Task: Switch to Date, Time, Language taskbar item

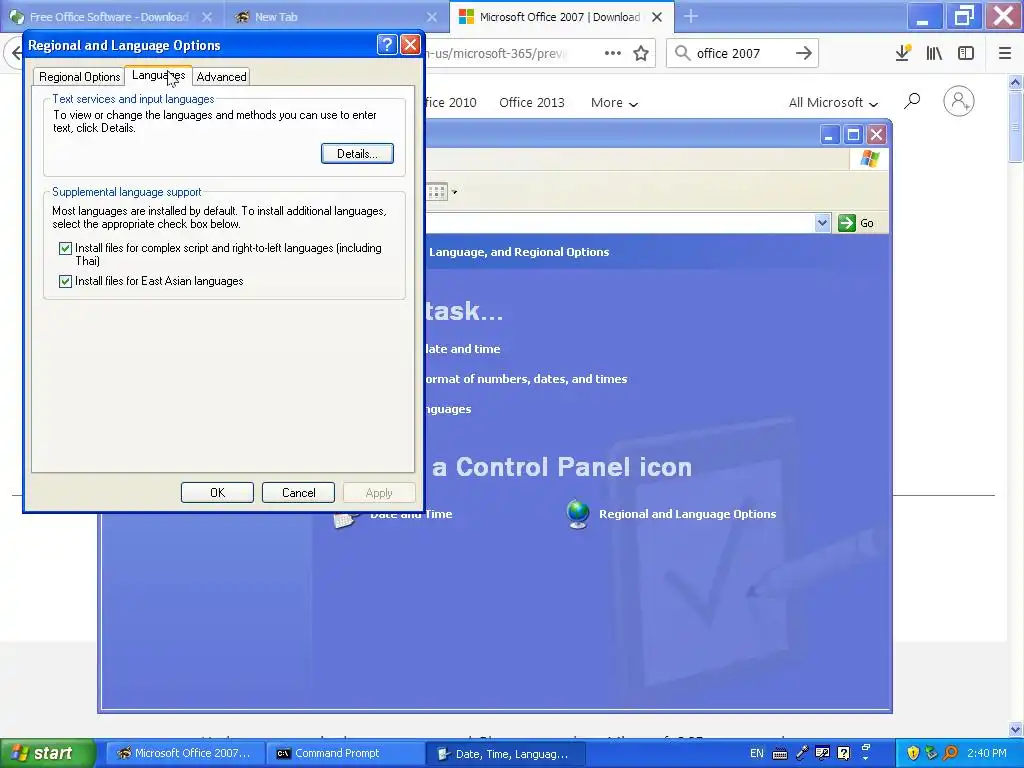Action: [x=505, y=754]
